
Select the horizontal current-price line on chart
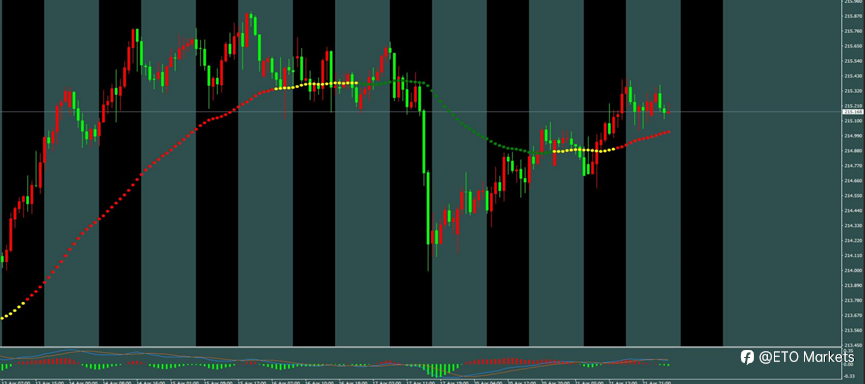click(x=421, y=112)
